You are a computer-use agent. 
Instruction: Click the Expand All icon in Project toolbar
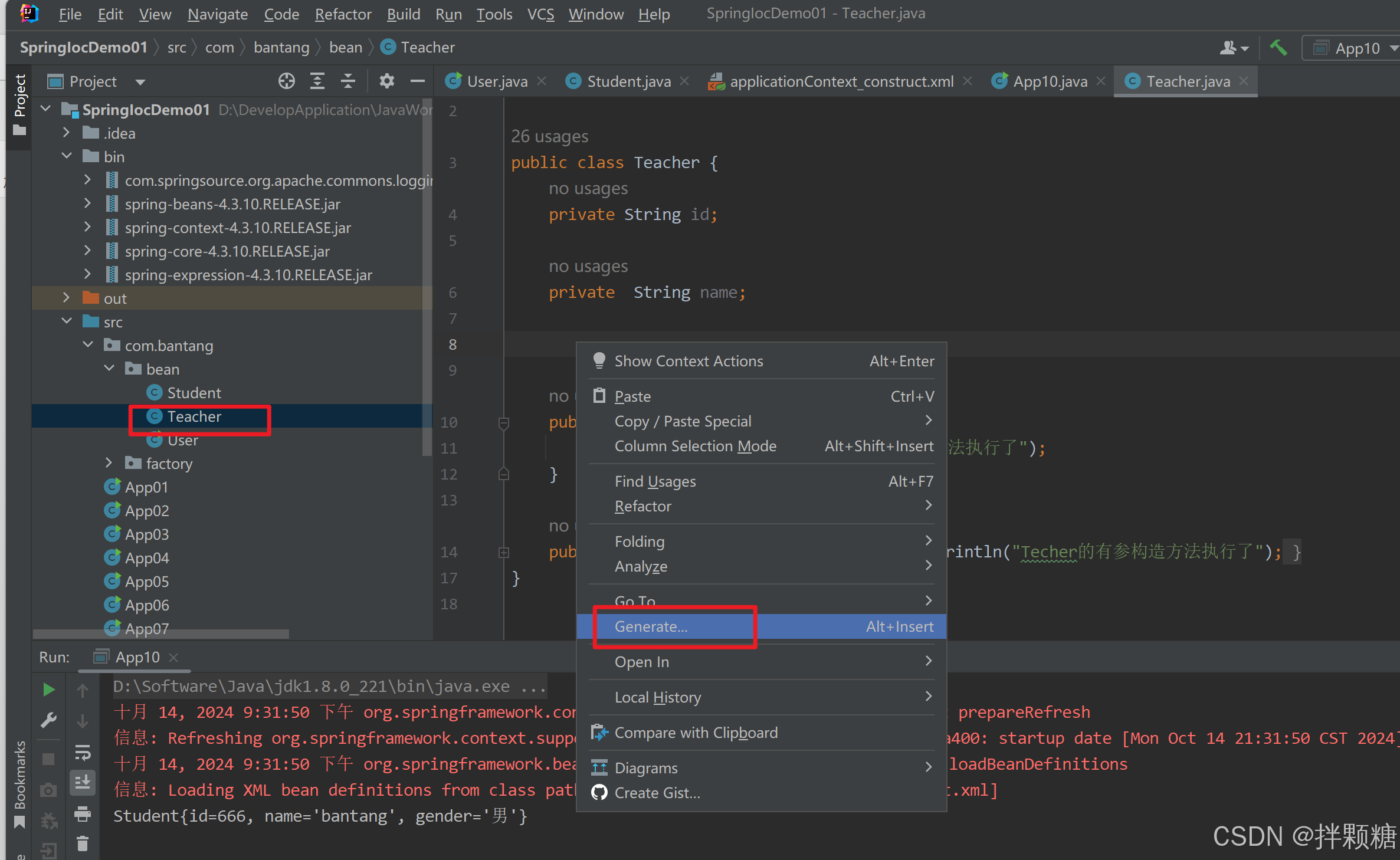(317, 81)
